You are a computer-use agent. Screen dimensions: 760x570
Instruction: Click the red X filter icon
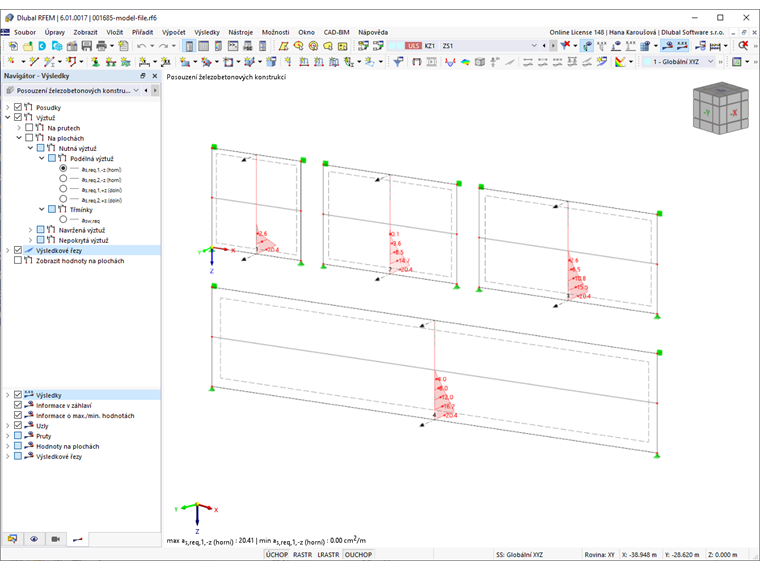[x=565, y=46]
